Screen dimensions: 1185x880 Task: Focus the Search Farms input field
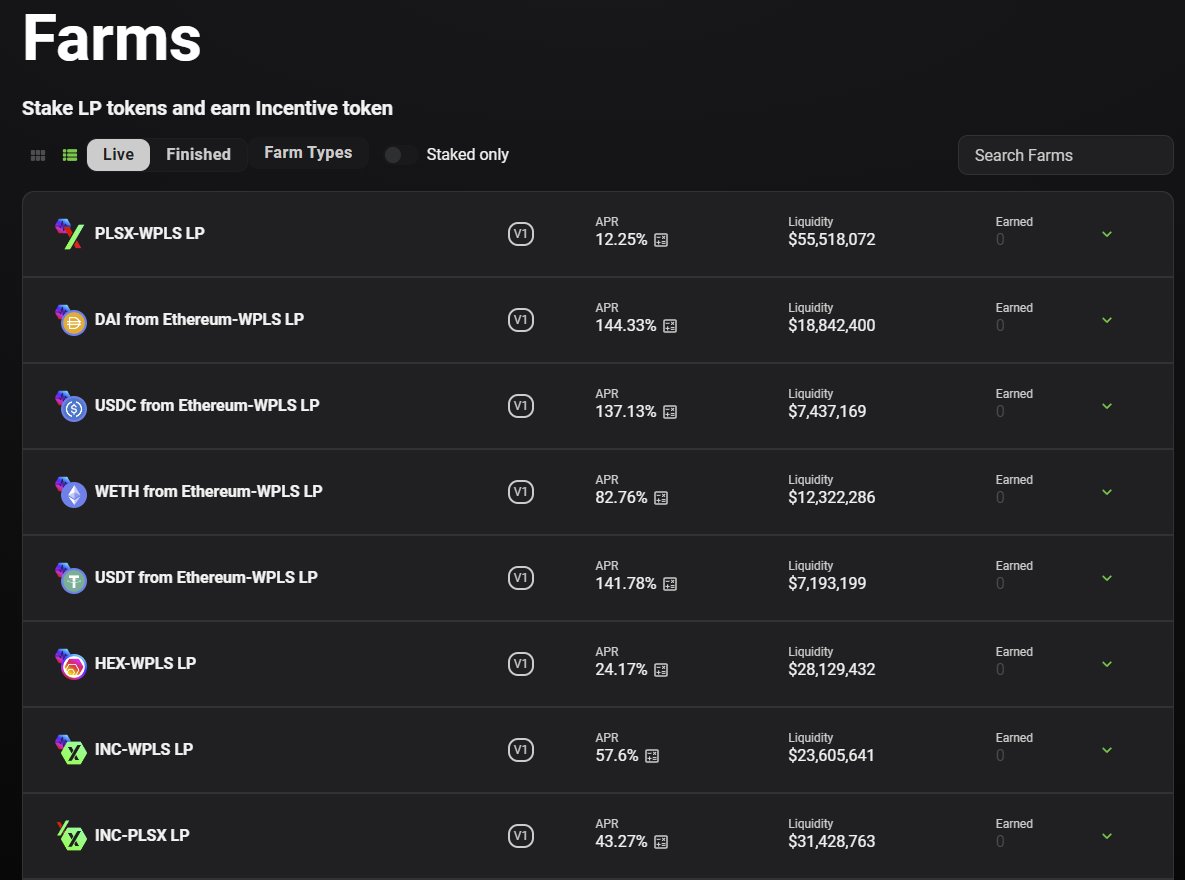coord(1065,155)
